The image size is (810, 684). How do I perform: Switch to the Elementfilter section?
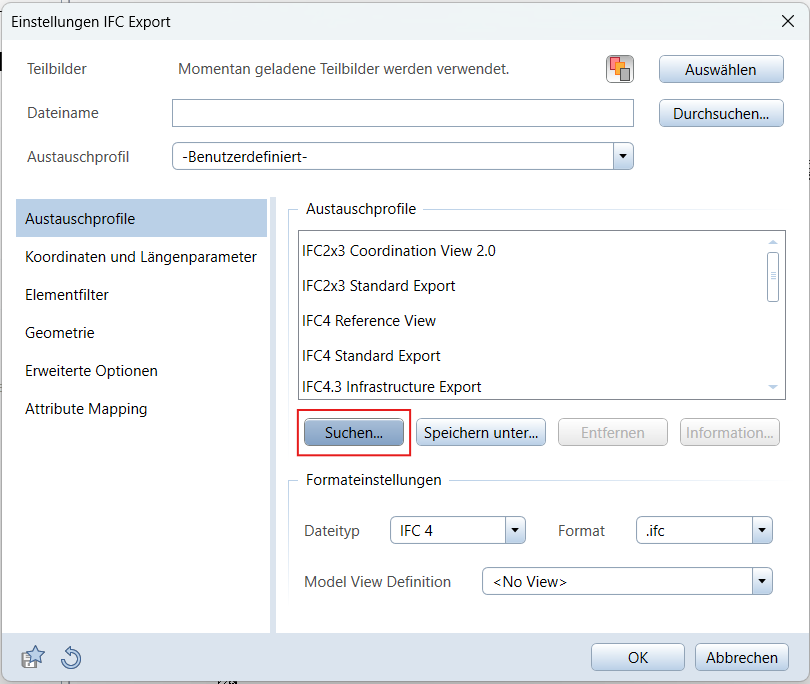[x=67, y=295]
